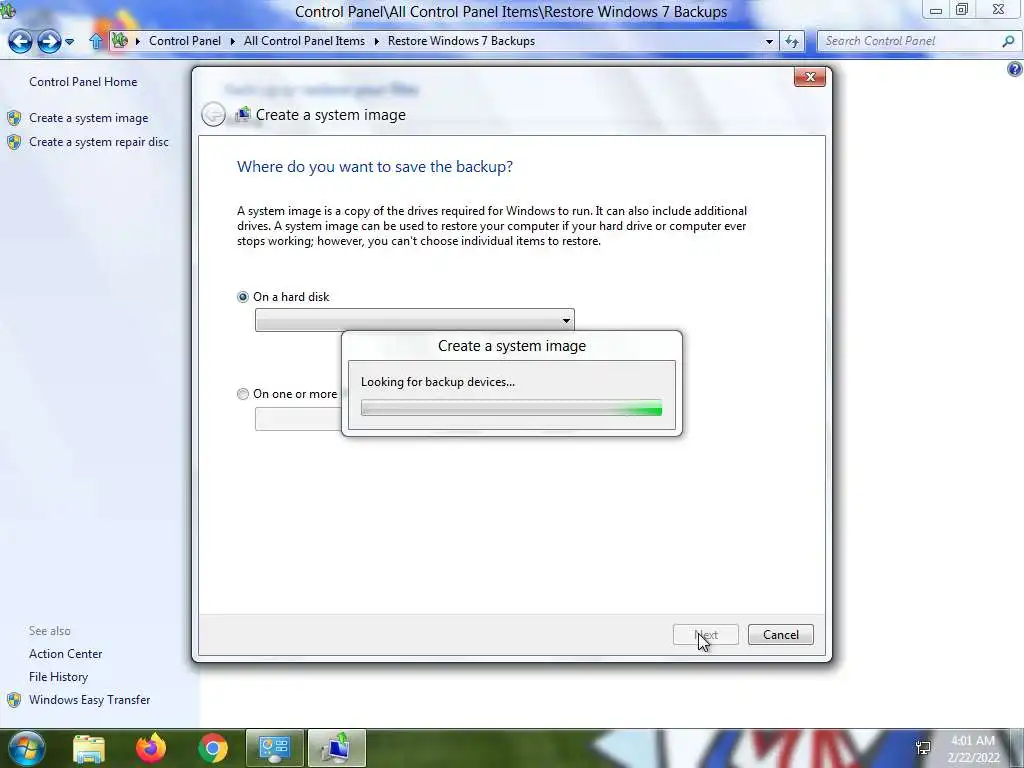Restore down the Control Panel window
The width and height of the screenshot is (1024, 768).
pyautogui.click(x=962, y=10)
